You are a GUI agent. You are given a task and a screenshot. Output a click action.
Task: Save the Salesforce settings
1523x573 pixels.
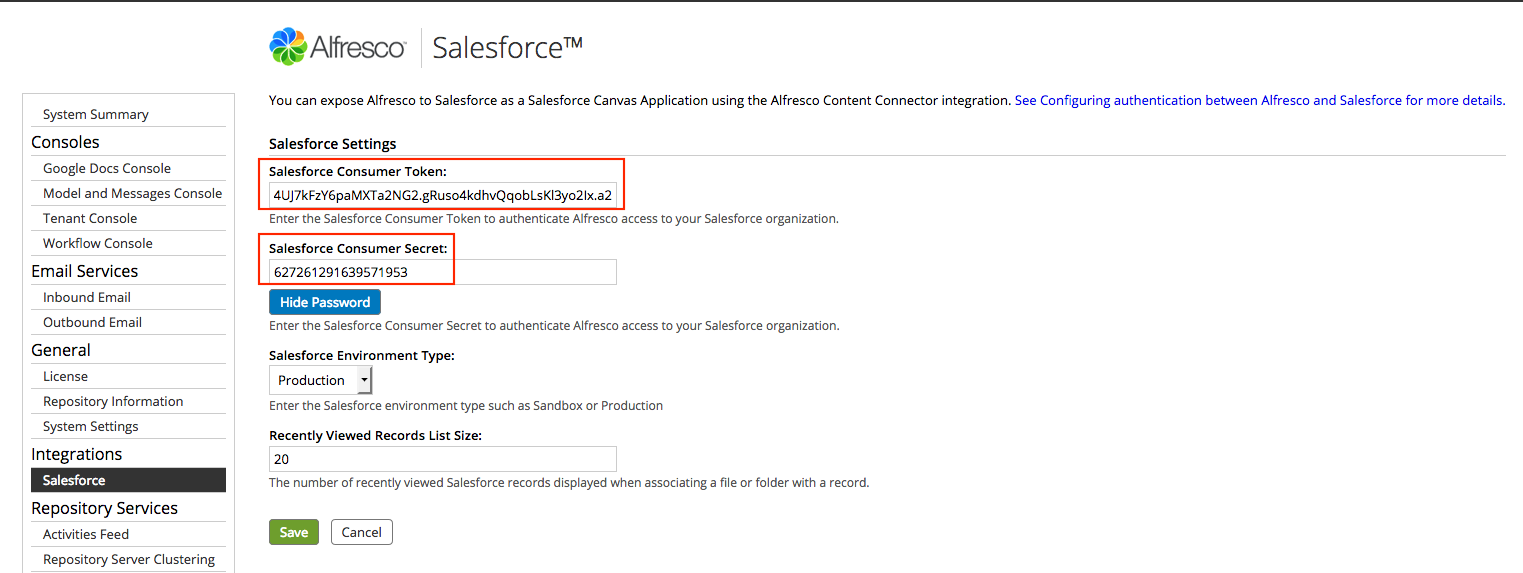294,532
